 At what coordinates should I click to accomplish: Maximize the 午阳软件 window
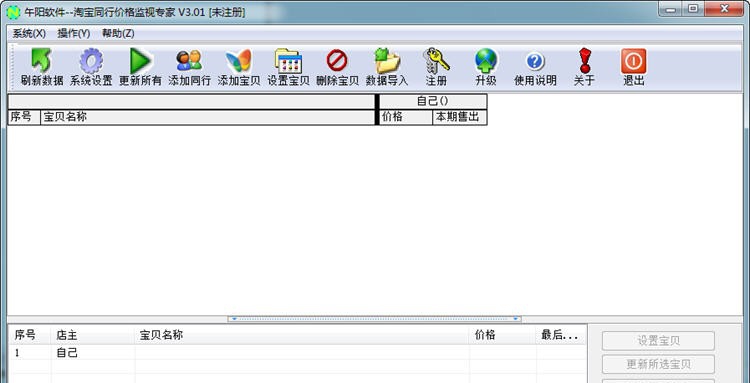click(x=693, y=8)
